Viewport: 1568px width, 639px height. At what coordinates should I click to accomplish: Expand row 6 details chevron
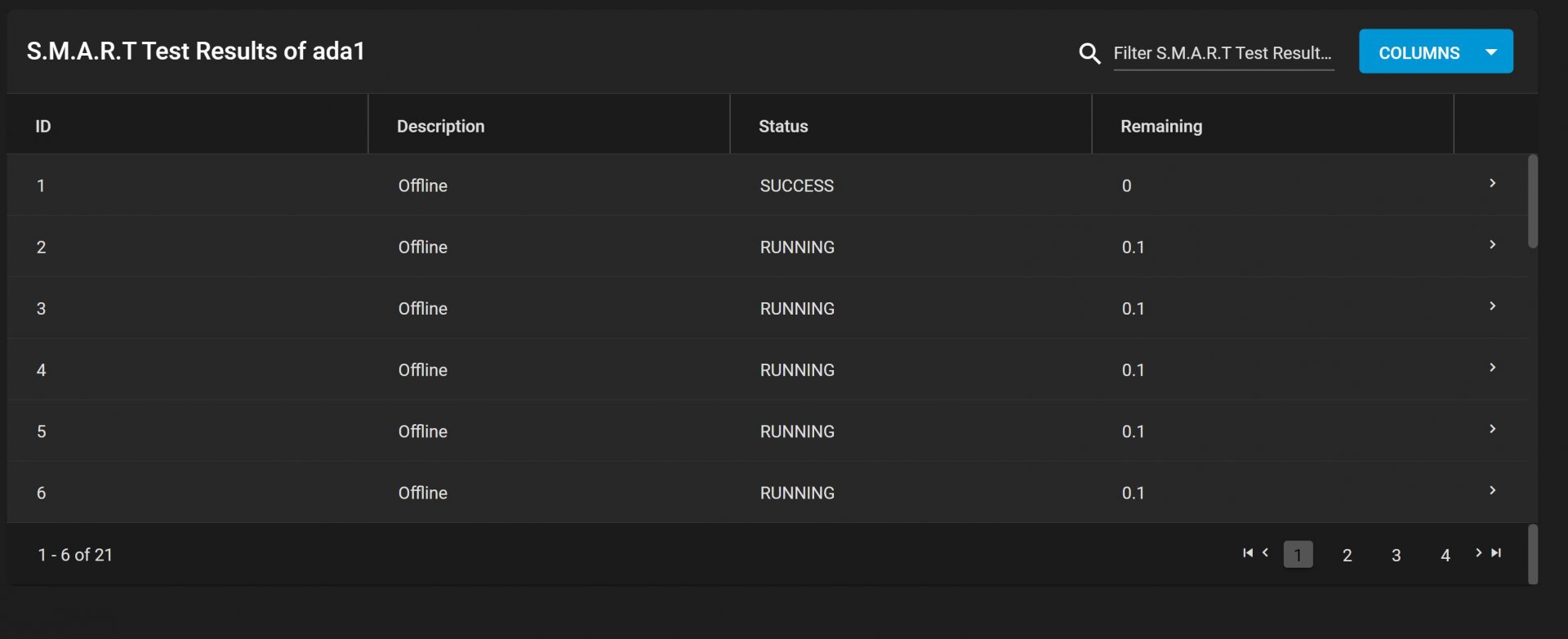pyautogui.click(x=1492, y=490)
